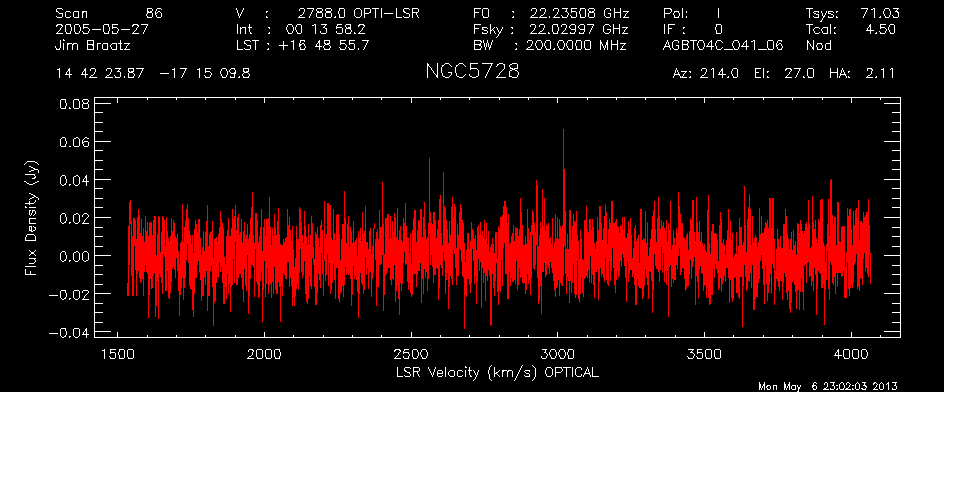Select the velocity value 2788.0 OPTI-LSR
This screenshot has width=962, height=490.
[x=358, y=13]
